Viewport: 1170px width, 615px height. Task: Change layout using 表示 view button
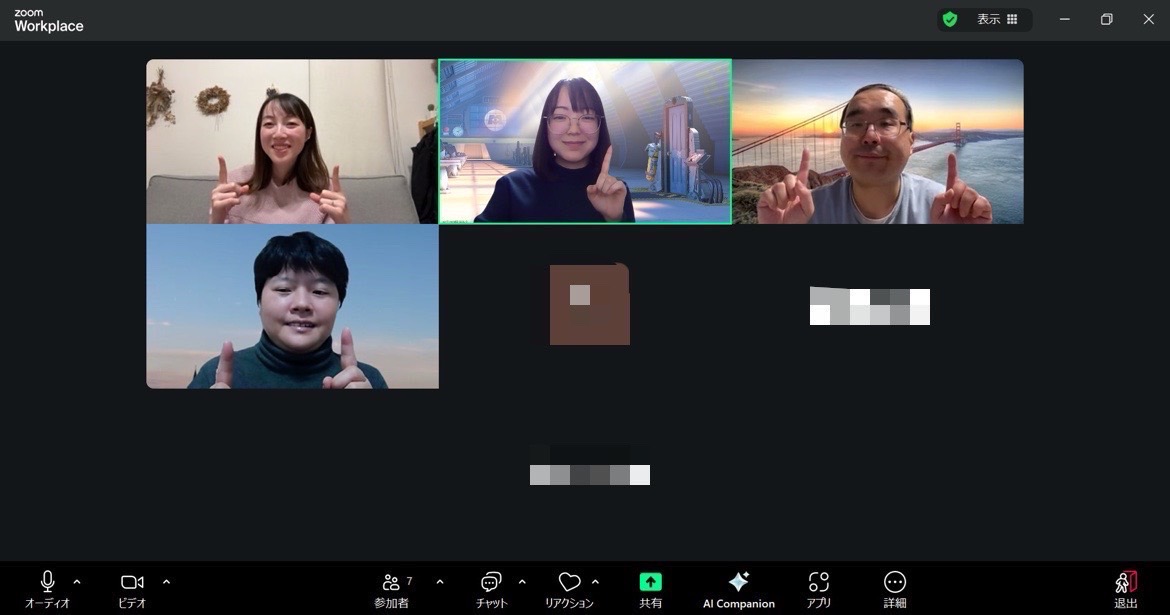click(x=997, y=19)
